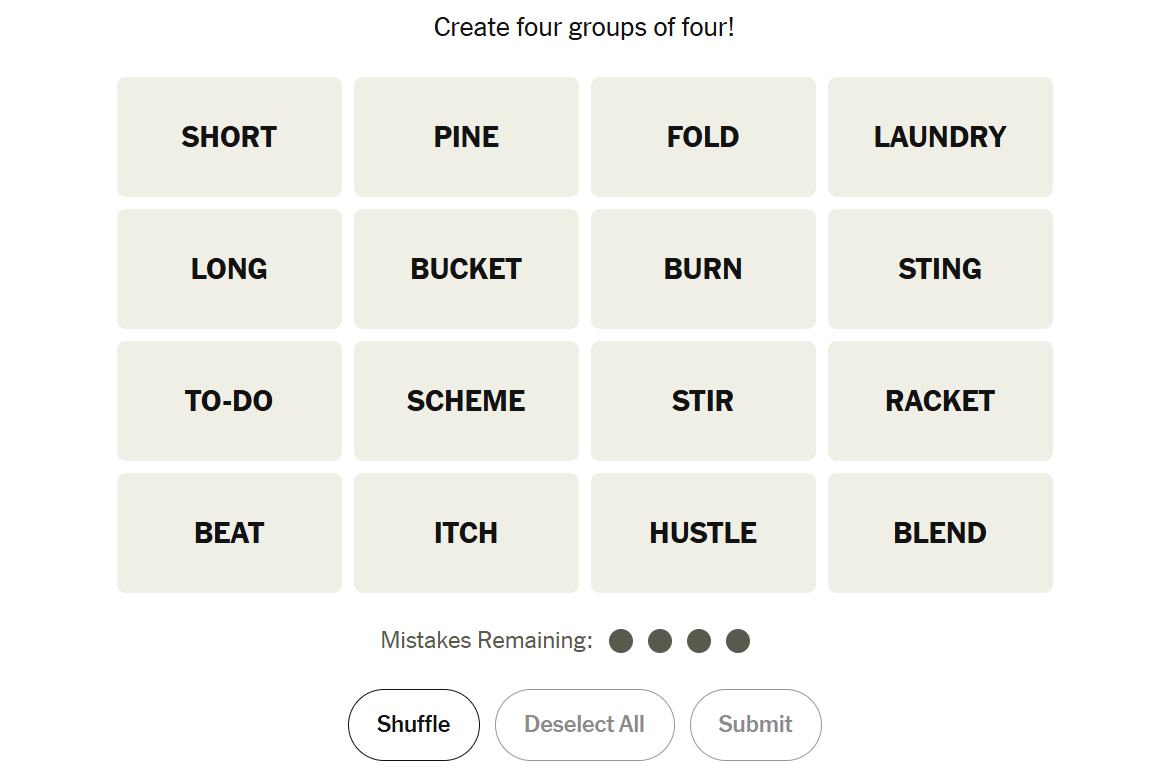Select the STING tile
The height and width of the screenshot is (776, 1162).
940,269
